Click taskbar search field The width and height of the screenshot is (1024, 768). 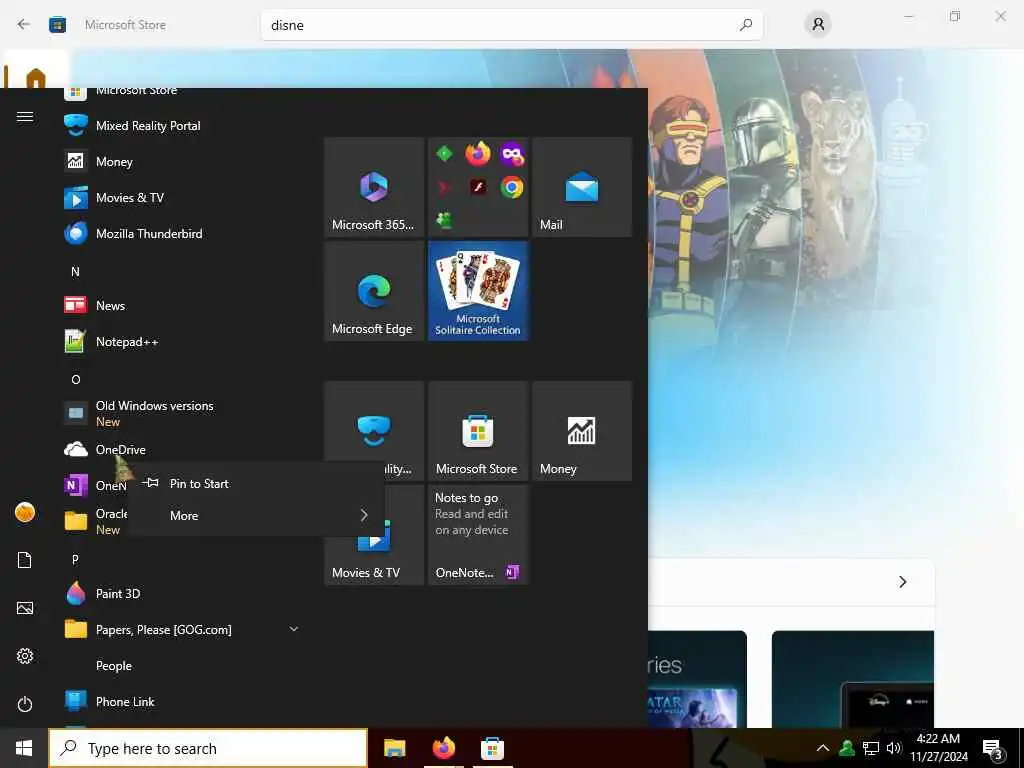pos(208,748)
